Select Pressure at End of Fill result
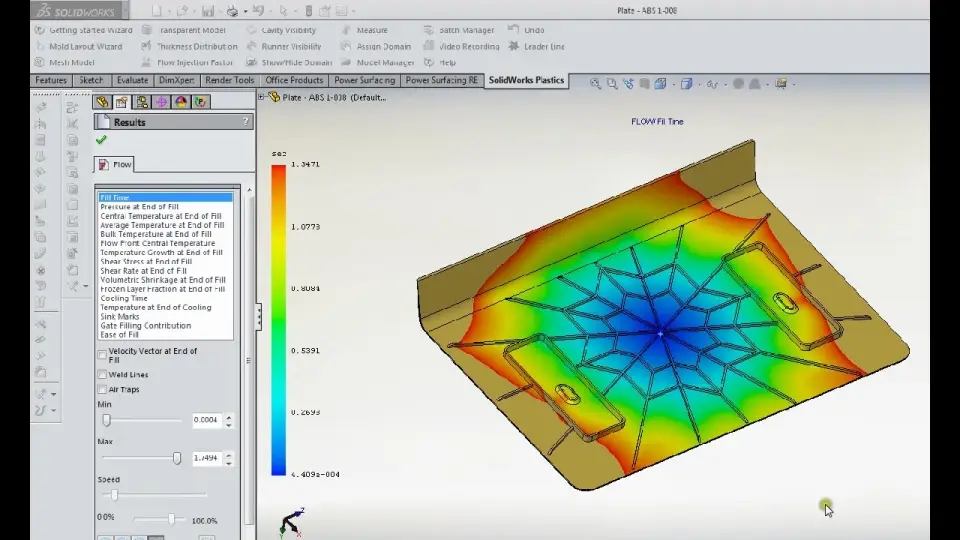Image resolution: width=960 pixels, height=540 pixels. point(139,207)
